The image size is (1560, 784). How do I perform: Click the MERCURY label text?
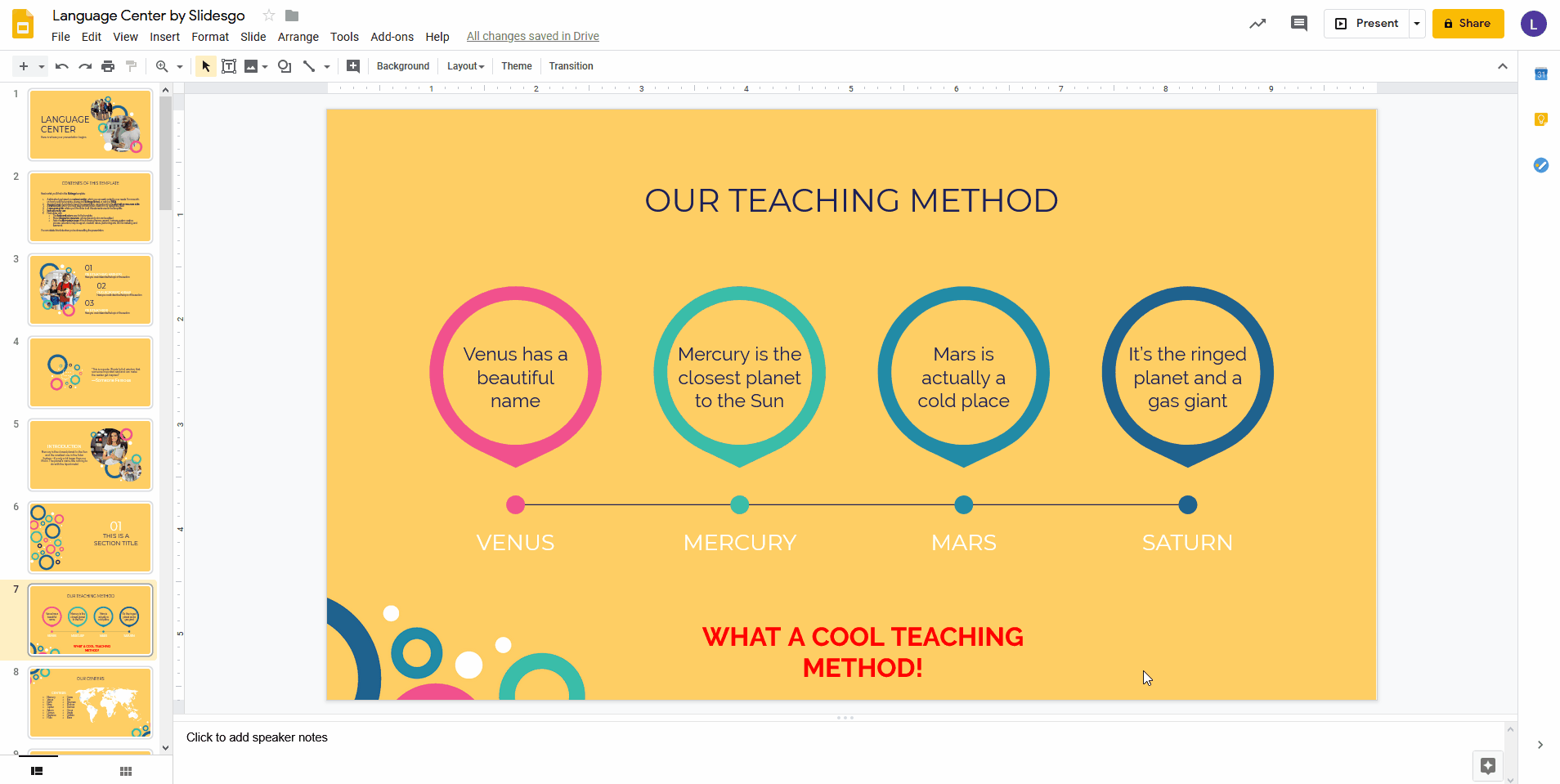740,543
